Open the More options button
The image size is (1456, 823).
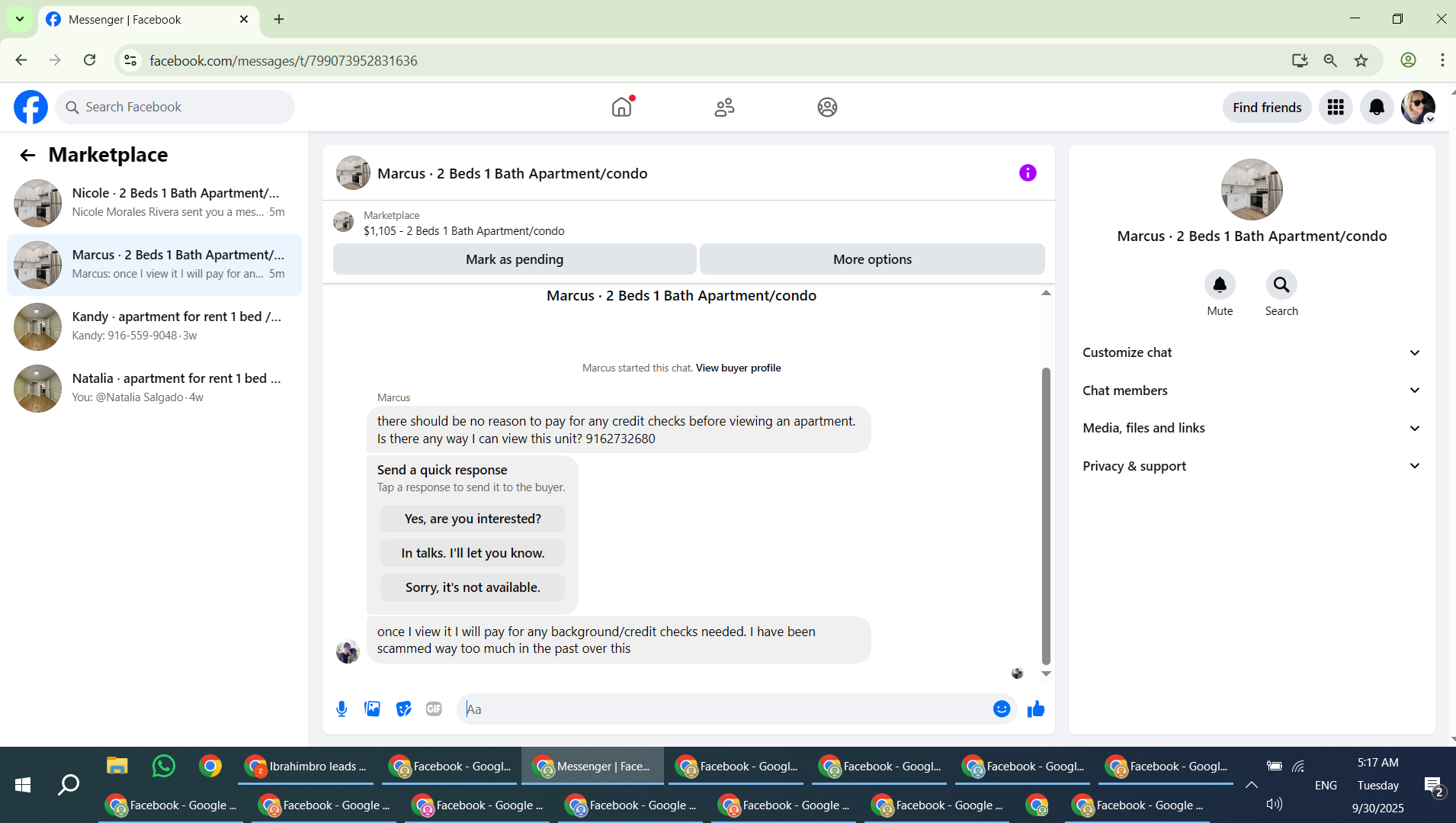pos(872,259)
